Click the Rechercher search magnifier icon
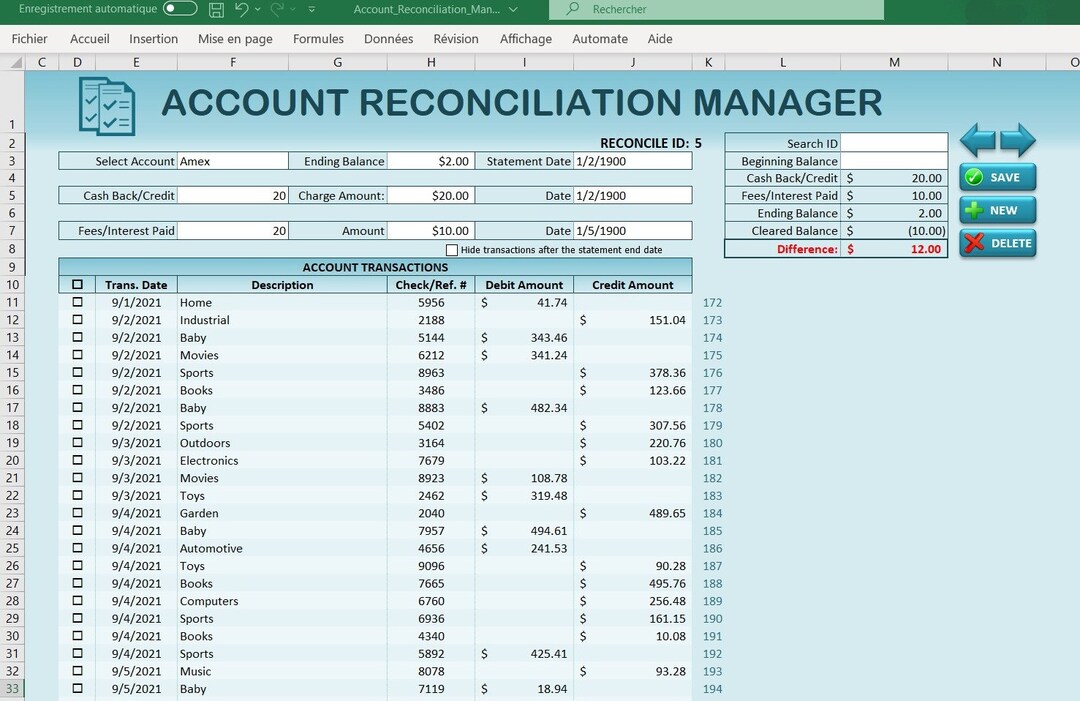The image size is (1080, 701). pos(573,9)
